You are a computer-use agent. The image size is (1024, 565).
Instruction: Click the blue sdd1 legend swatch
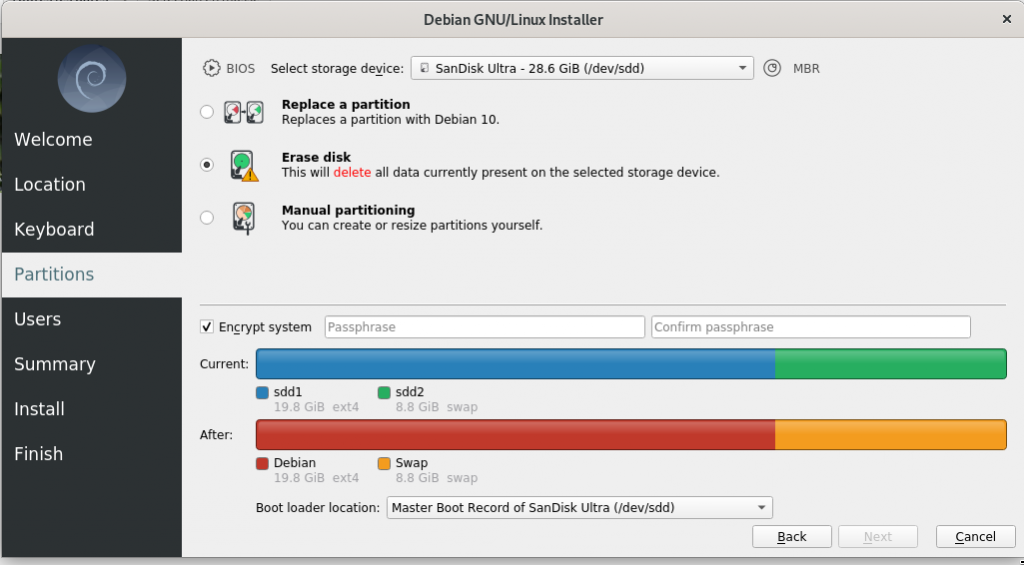point(263,393)
